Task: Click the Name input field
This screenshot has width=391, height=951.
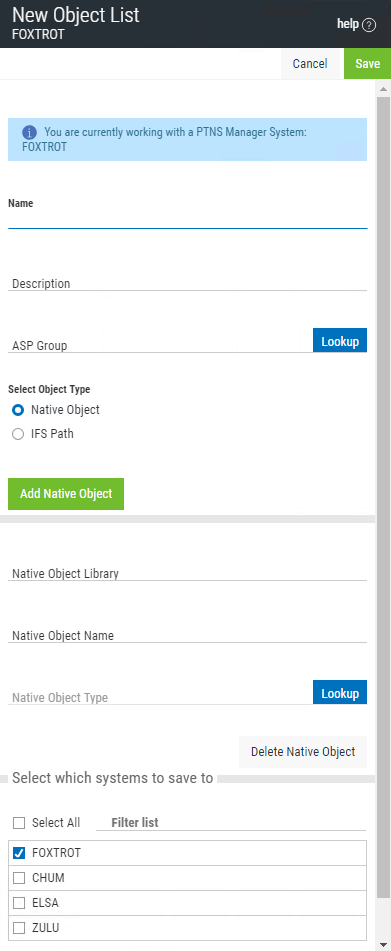Action: tap(187, 220)
